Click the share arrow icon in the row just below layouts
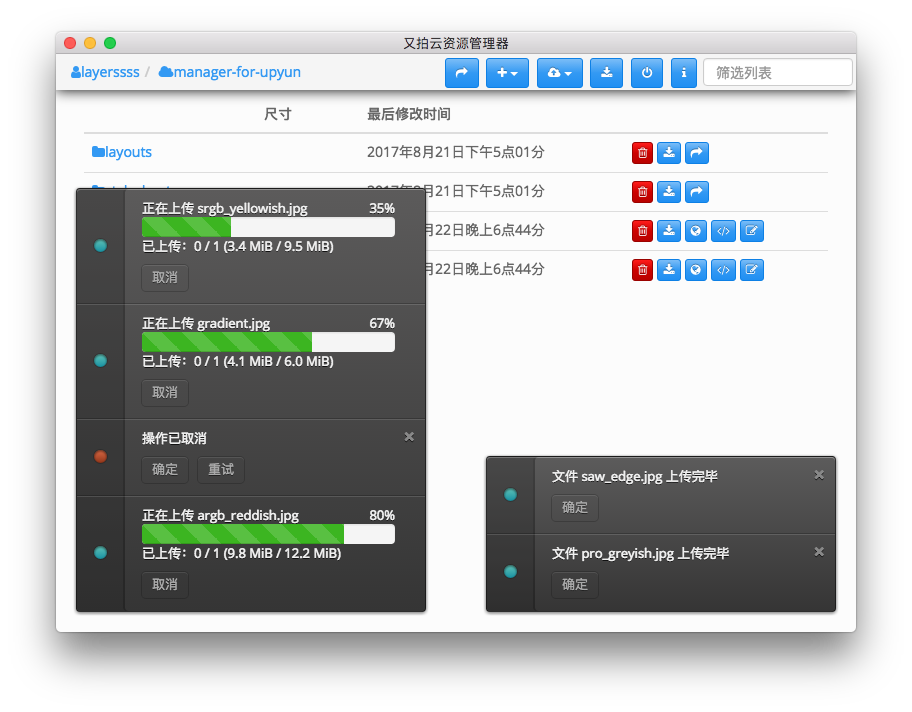 [697, 192]
